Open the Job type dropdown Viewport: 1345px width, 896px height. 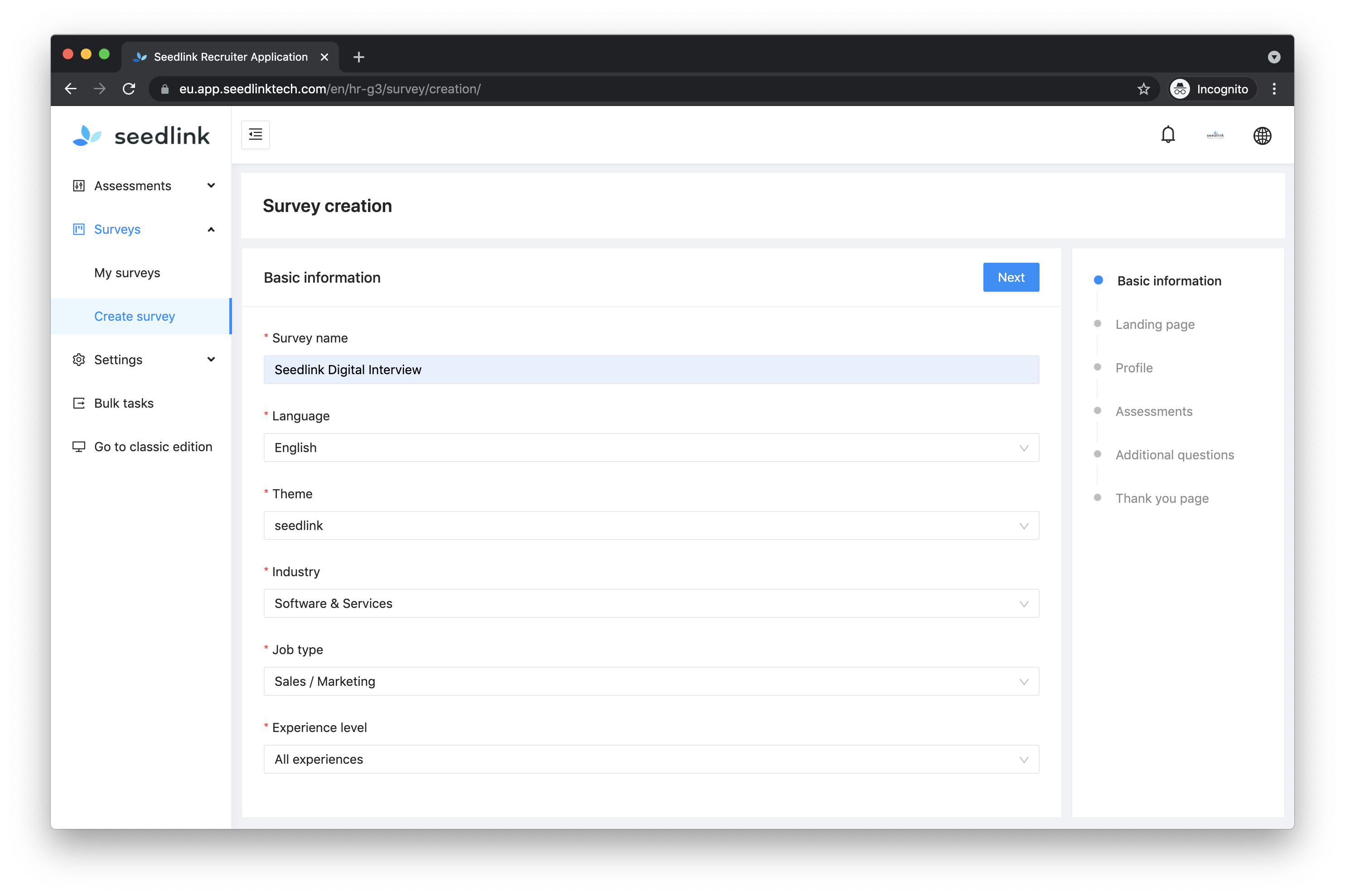[651, 681]
